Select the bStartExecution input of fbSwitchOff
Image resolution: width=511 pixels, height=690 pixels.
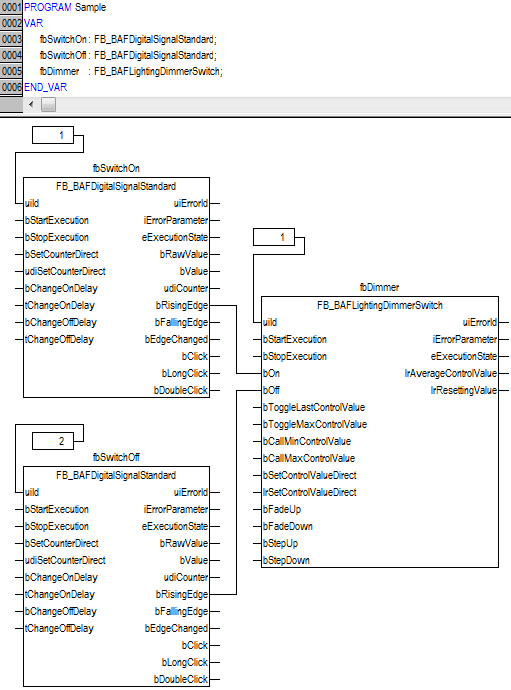click(57, 510)
